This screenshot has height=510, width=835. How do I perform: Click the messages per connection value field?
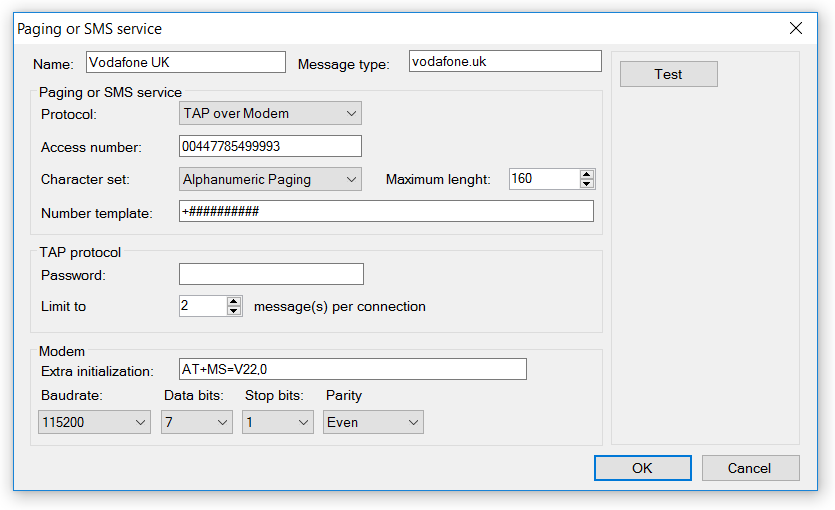tap(203, 306)
